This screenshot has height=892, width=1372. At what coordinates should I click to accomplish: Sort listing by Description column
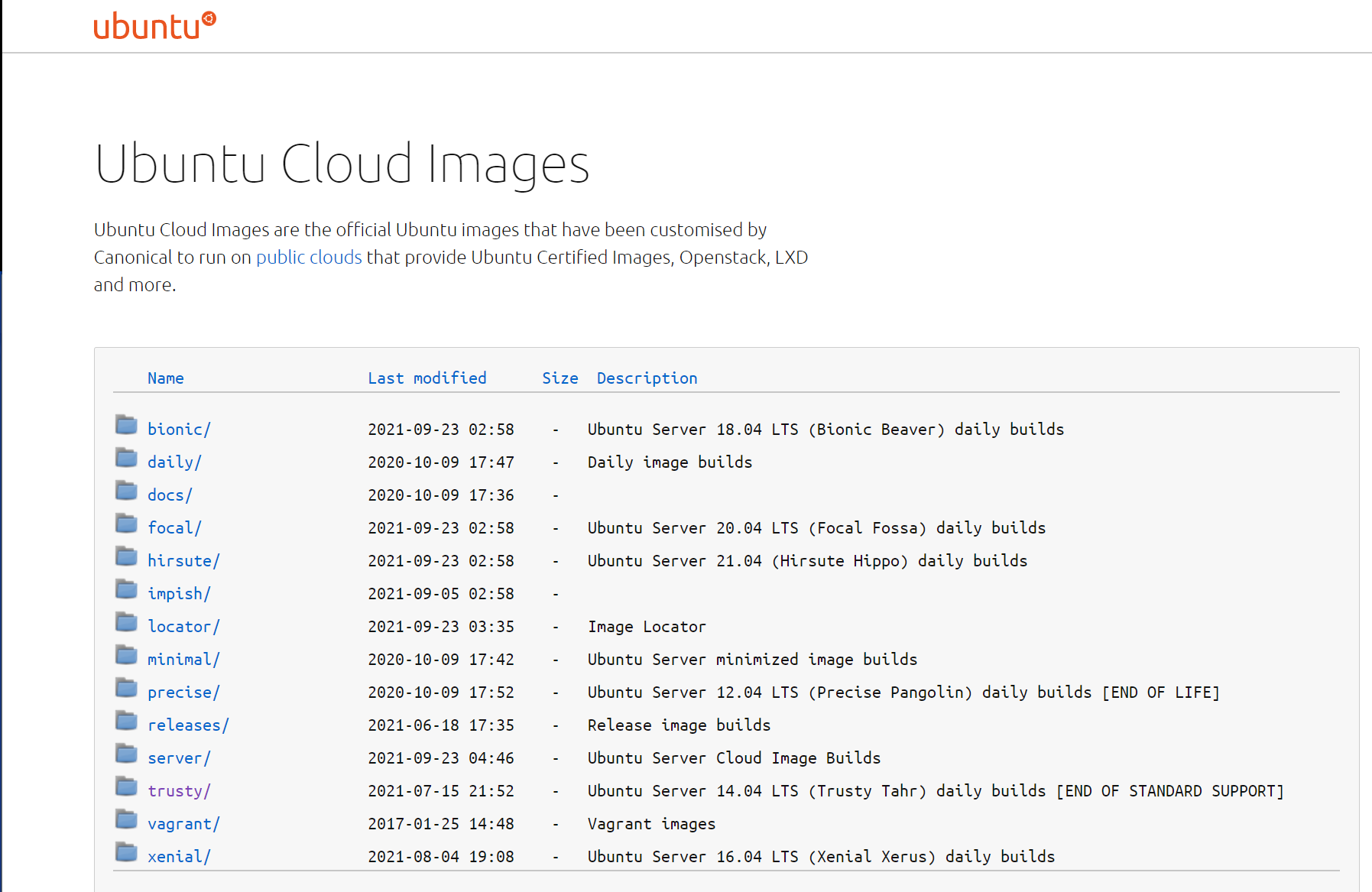(647, 378)
